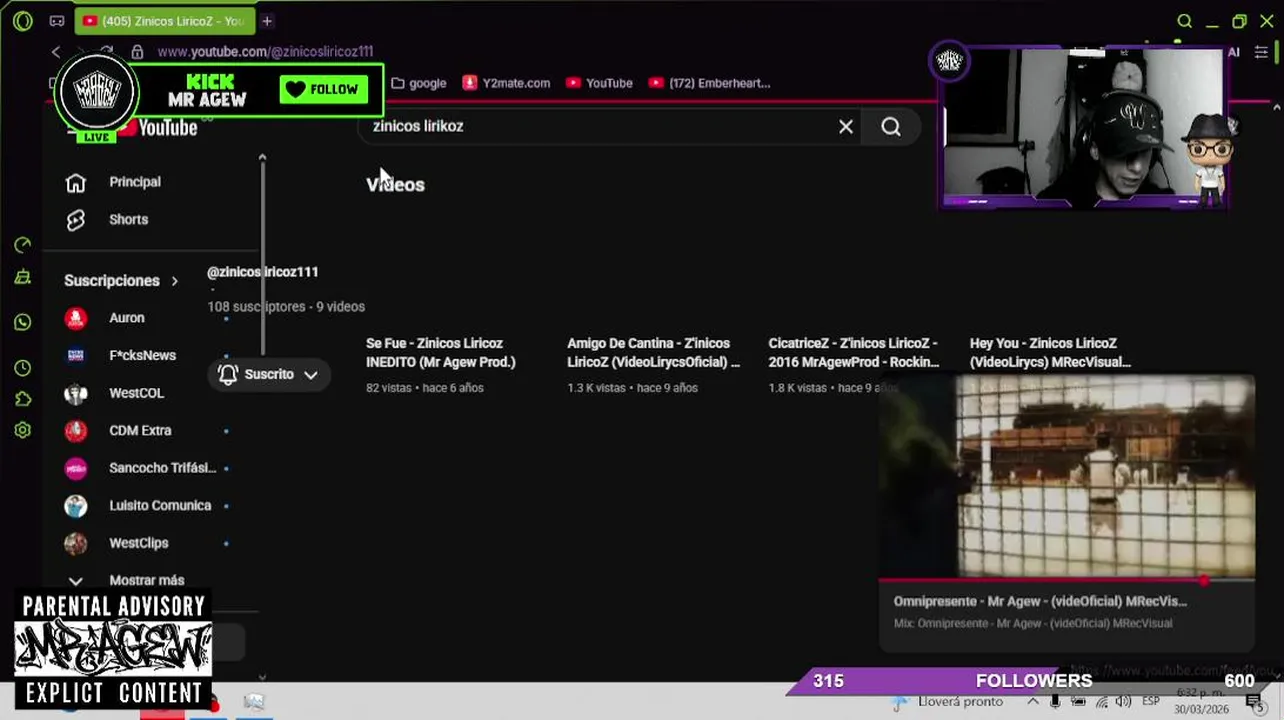The width and height of the screenshot is (1284, 720).
Task: Click the miniplayer video thumbnail
Action: [1067, 477]
